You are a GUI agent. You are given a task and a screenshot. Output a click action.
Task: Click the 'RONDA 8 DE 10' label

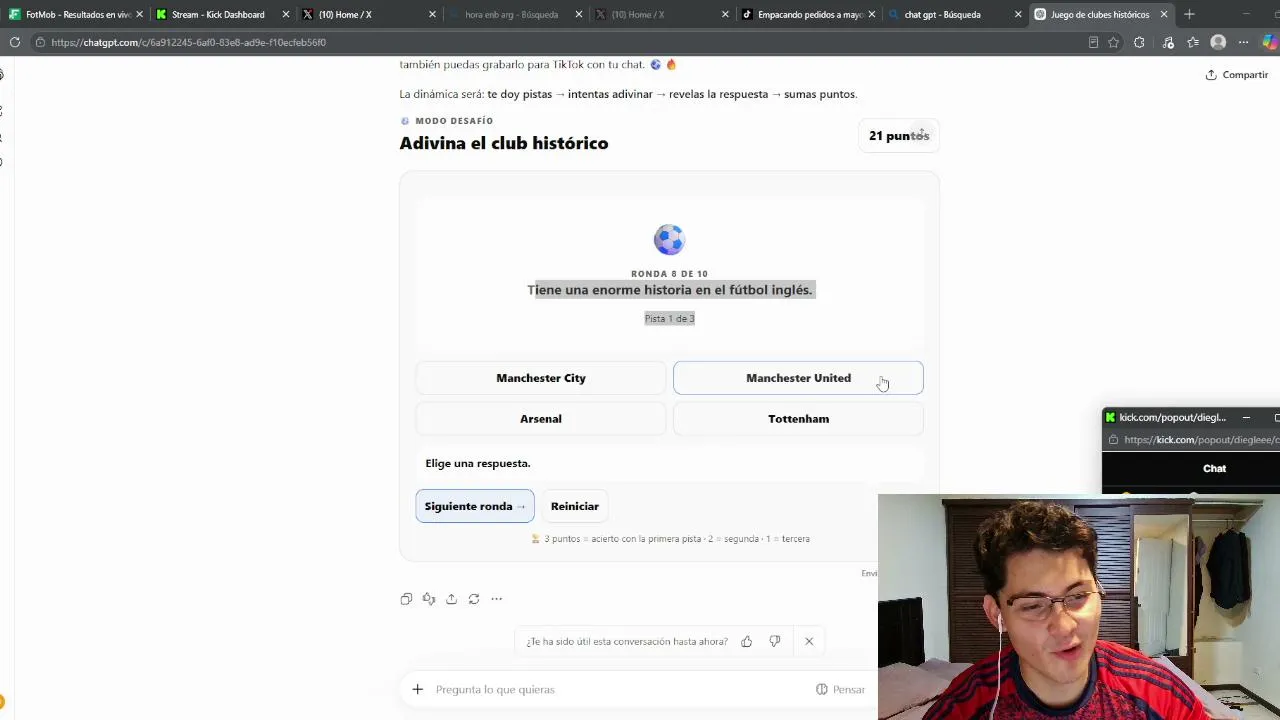click(669, 274)
